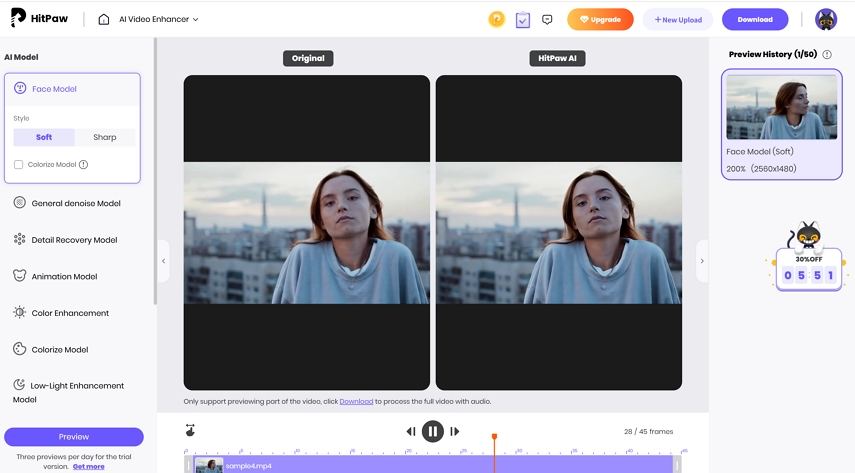Click the HitPaw AI label tag

(557, 58)
